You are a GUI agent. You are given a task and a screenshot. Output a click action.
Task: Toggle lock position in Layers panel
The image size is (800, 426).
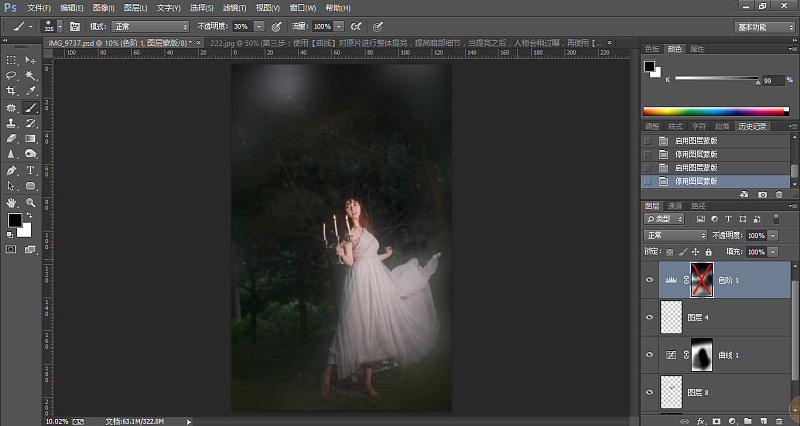click(x=695, y=252)
